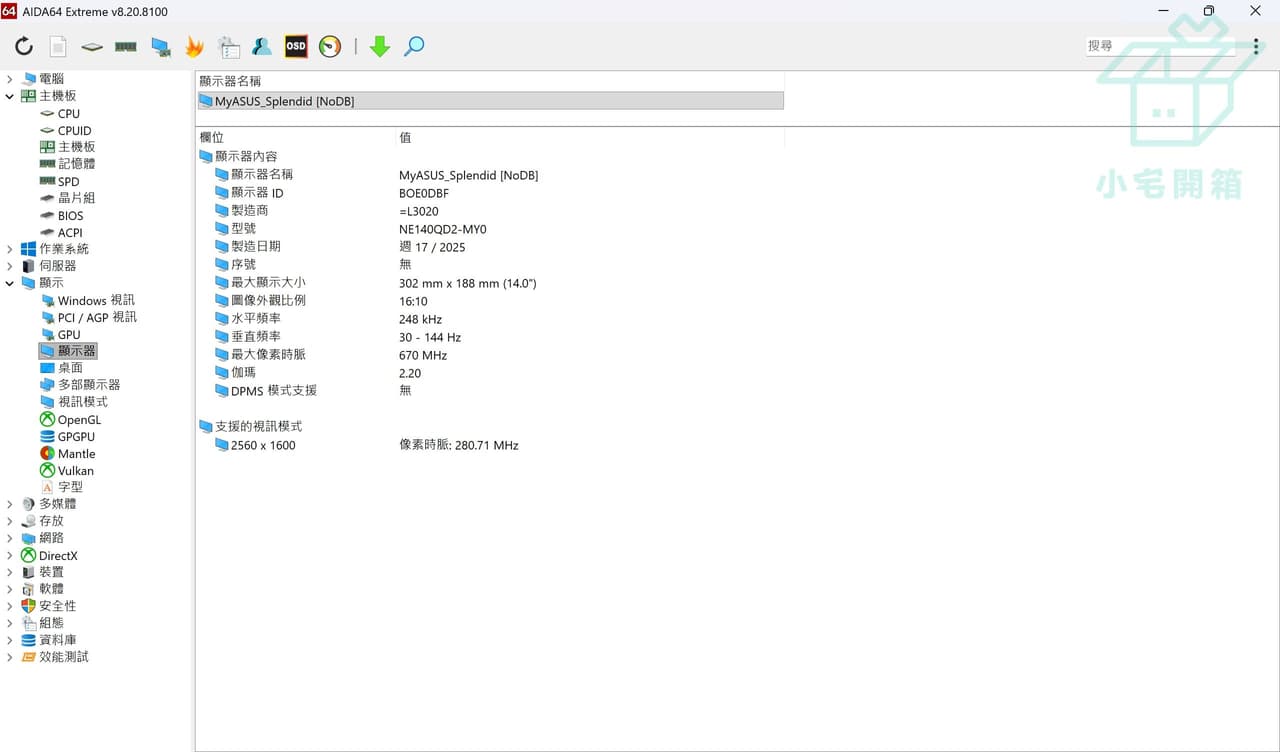Image resolution: width=1280 pixels, height=752 pixels.
Task: Expand the 多媒體 tree node
Action: coord(10,504)
